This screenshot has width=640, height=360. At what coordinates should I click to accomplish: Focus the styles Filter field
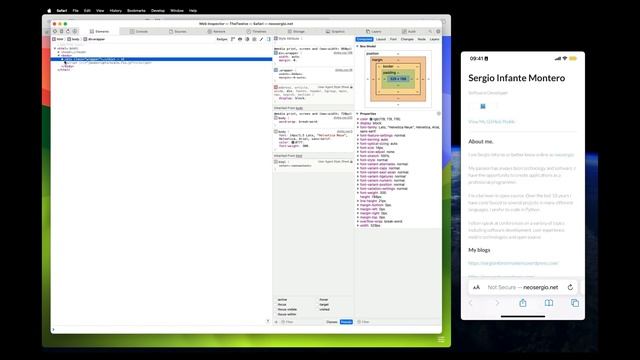302,322
